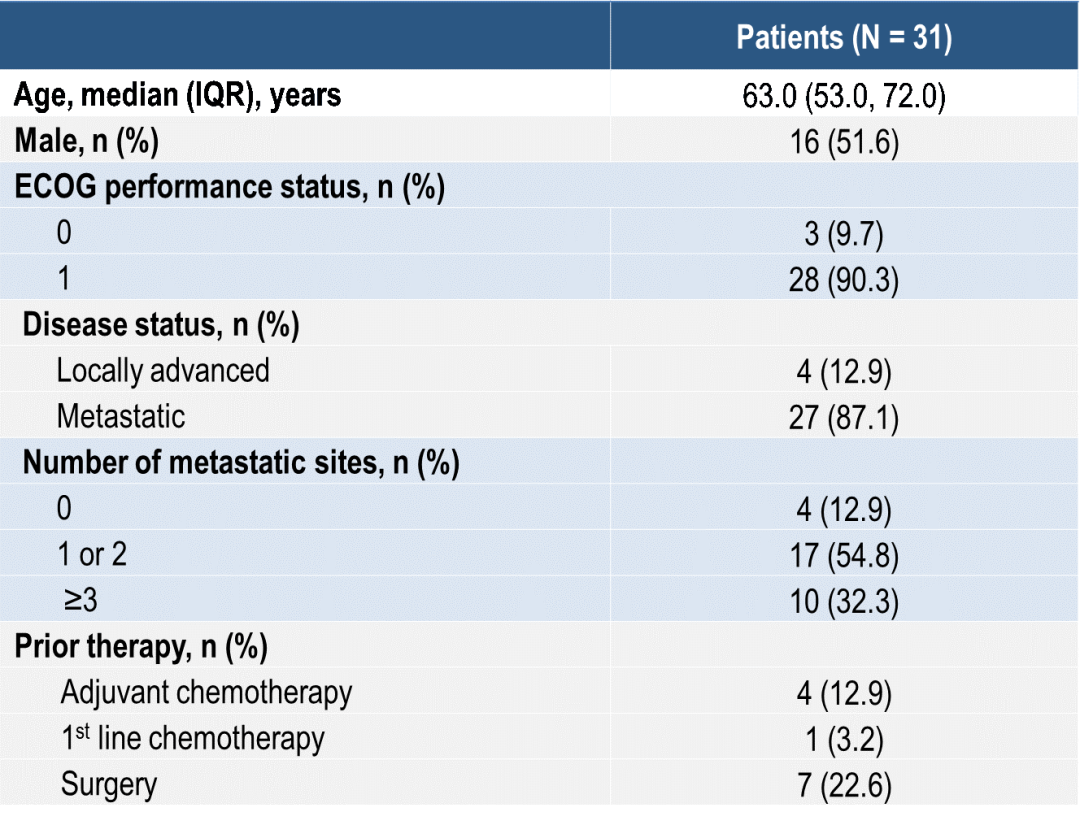
Task: Click the ECOG 0 value 3 (9.7)
Action: point(844,234)
